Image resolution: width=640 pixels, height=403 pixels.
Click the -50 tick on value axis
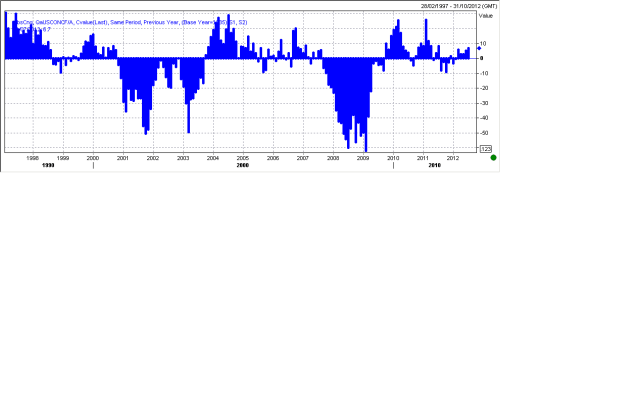484,132
